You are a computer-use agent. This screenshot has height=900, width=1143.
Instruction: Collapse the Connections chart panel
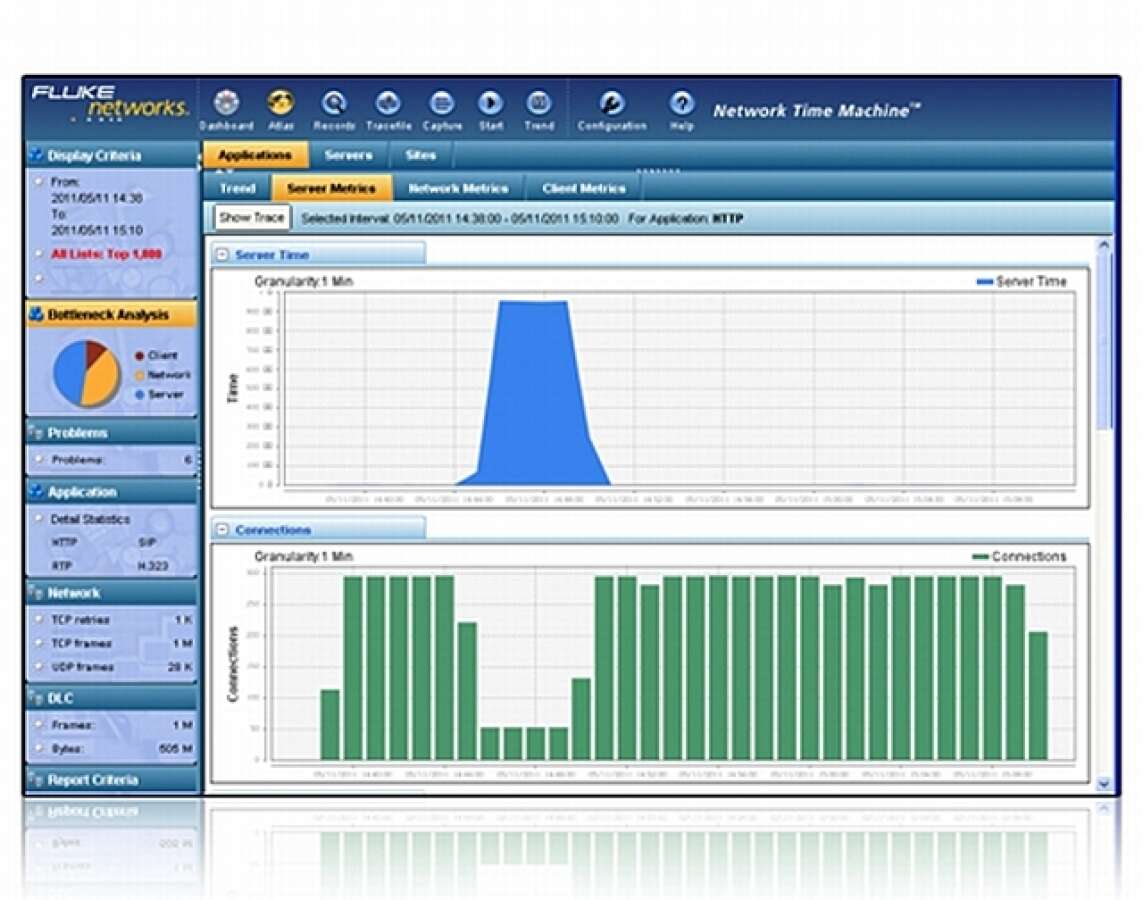pyautogui.click(x=222, y=530)
